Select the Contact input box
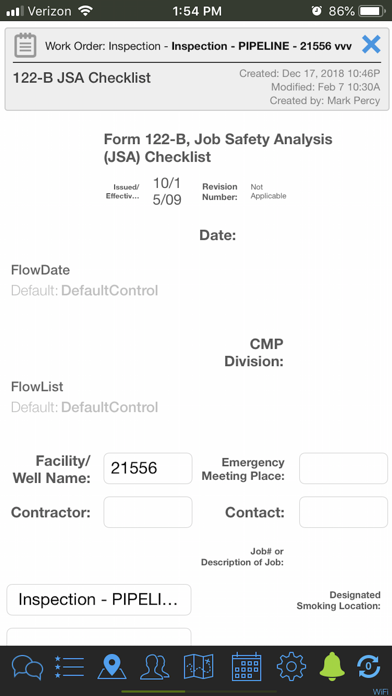This screenshot has width=392, height=696. tap(343, 512)
